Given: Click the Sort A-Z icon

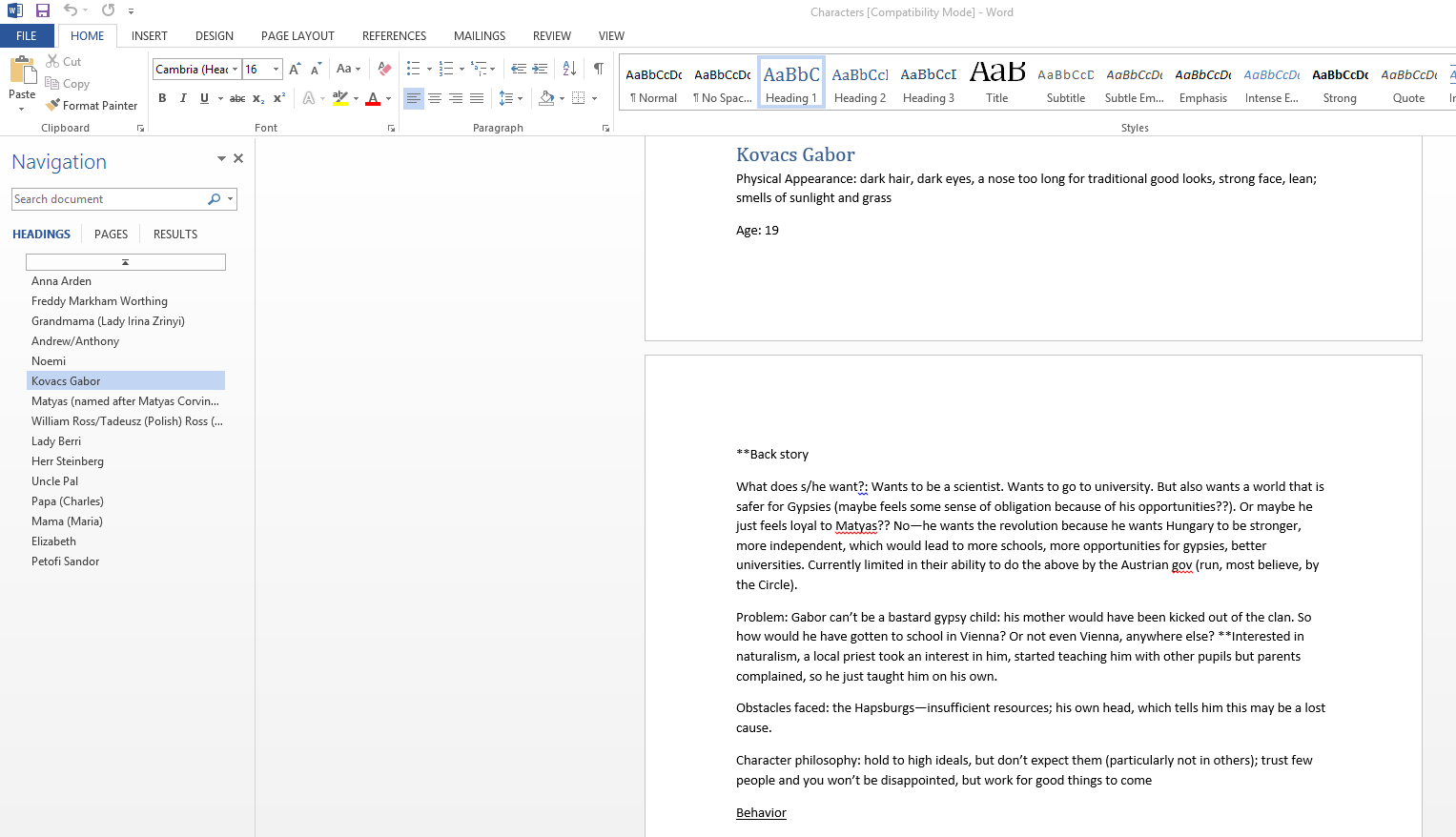Looking at the screenshot, I should tap(569, 69).
